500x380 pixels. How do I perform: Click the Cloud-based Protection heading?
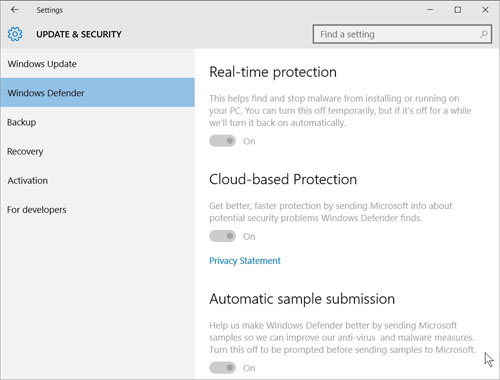pyautogui.click(x=283, y=179)
